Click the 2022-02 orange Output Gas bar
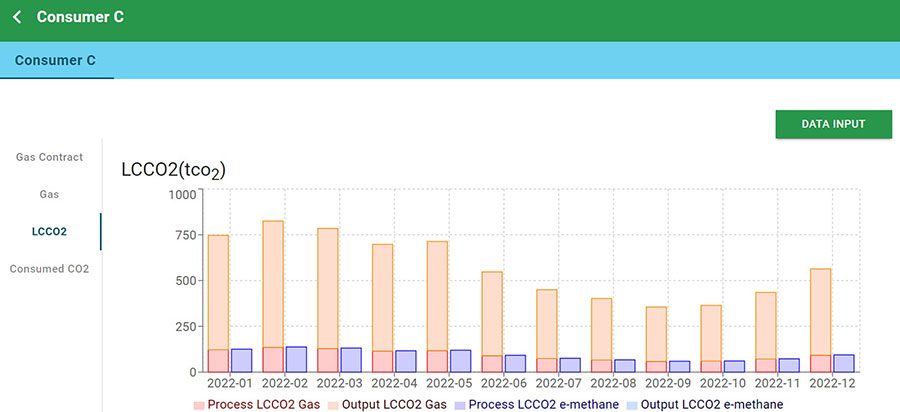 (x=273, y=284)
